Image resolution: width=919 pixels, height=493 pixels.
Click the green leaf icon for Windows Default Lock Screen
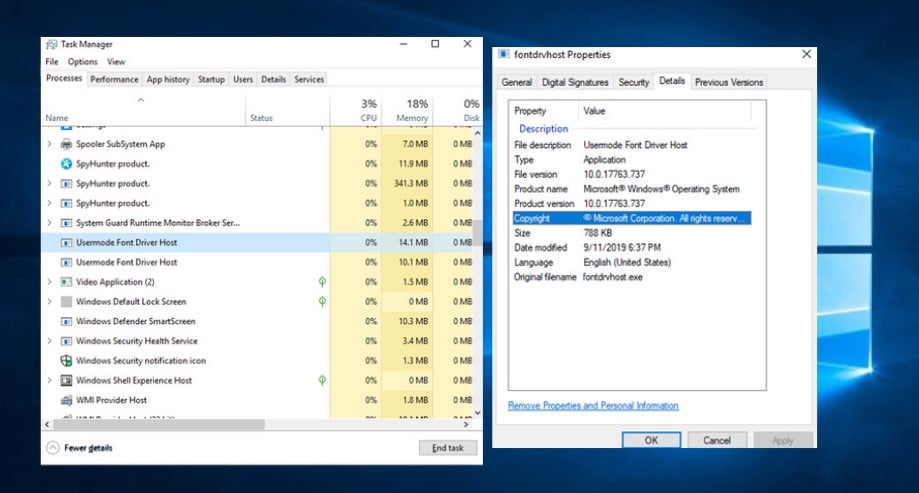click(322, 301)
